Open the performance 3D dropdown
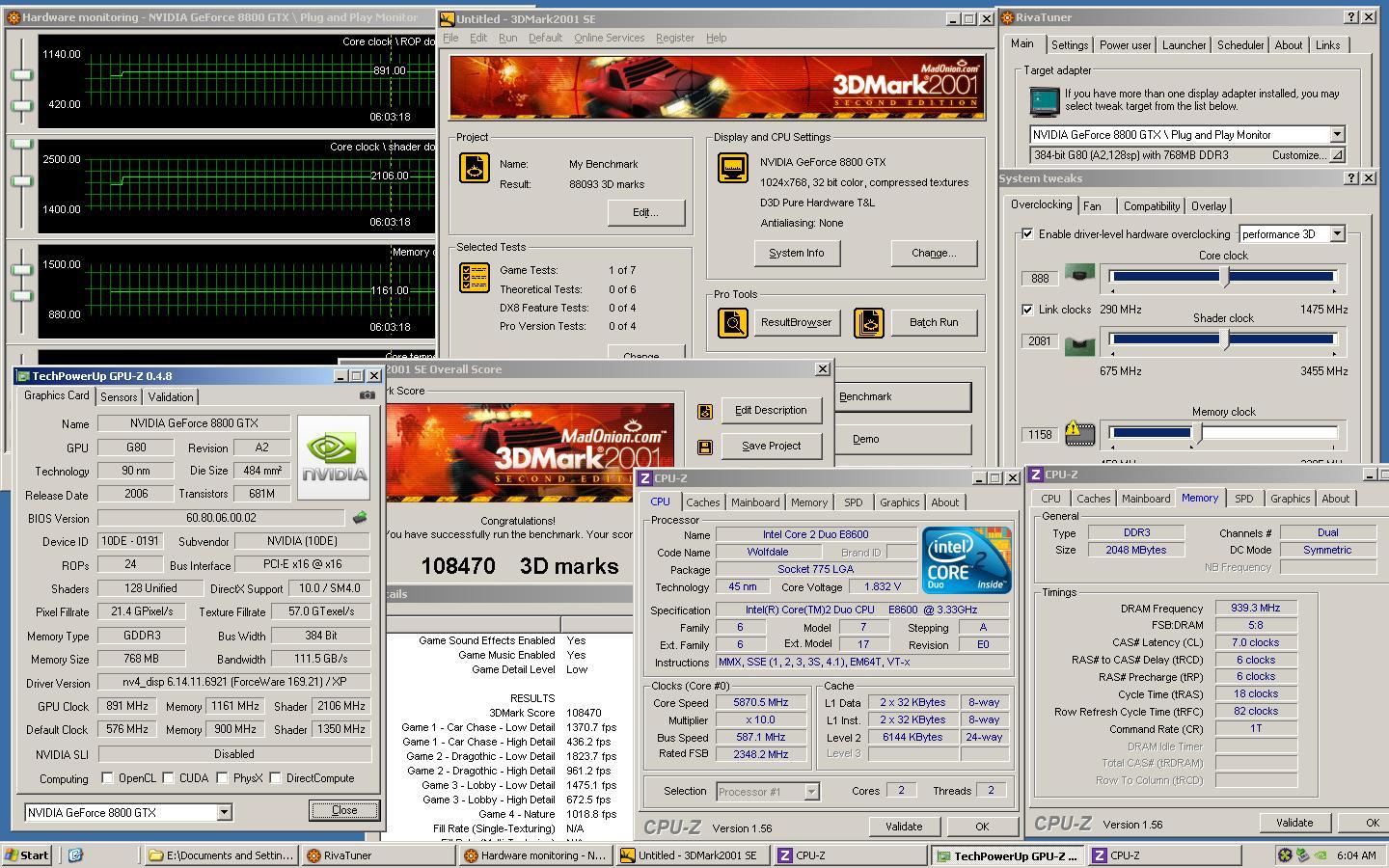1389x868 pixels. pyautogui.click(x=1337, y=234)
